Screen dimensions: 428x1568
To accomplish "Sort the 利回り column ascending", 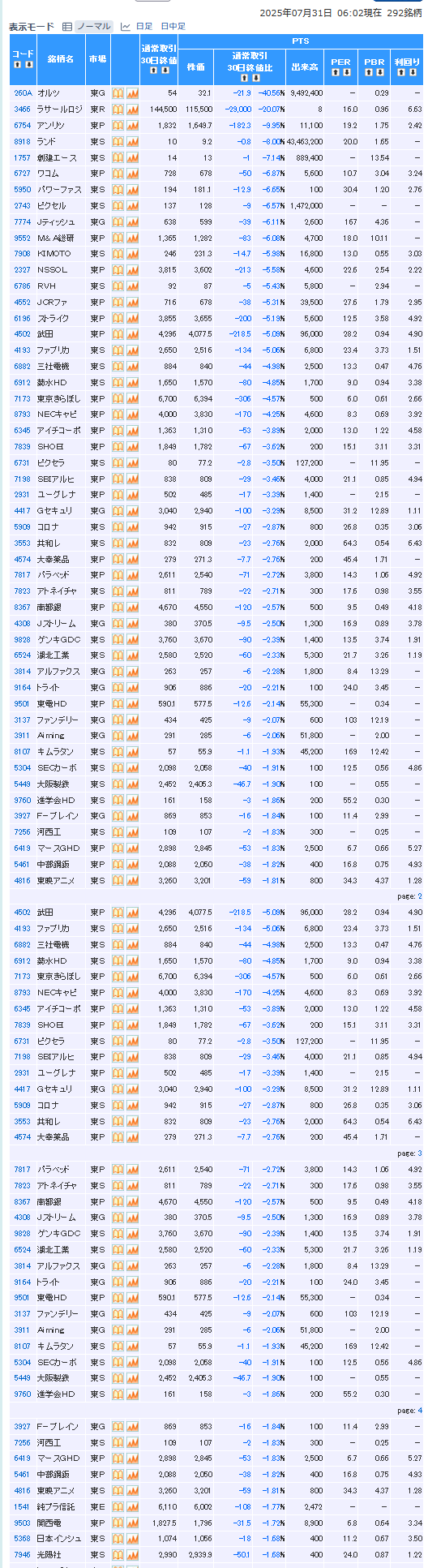I will pyautogui.click(x=402, y=72).
